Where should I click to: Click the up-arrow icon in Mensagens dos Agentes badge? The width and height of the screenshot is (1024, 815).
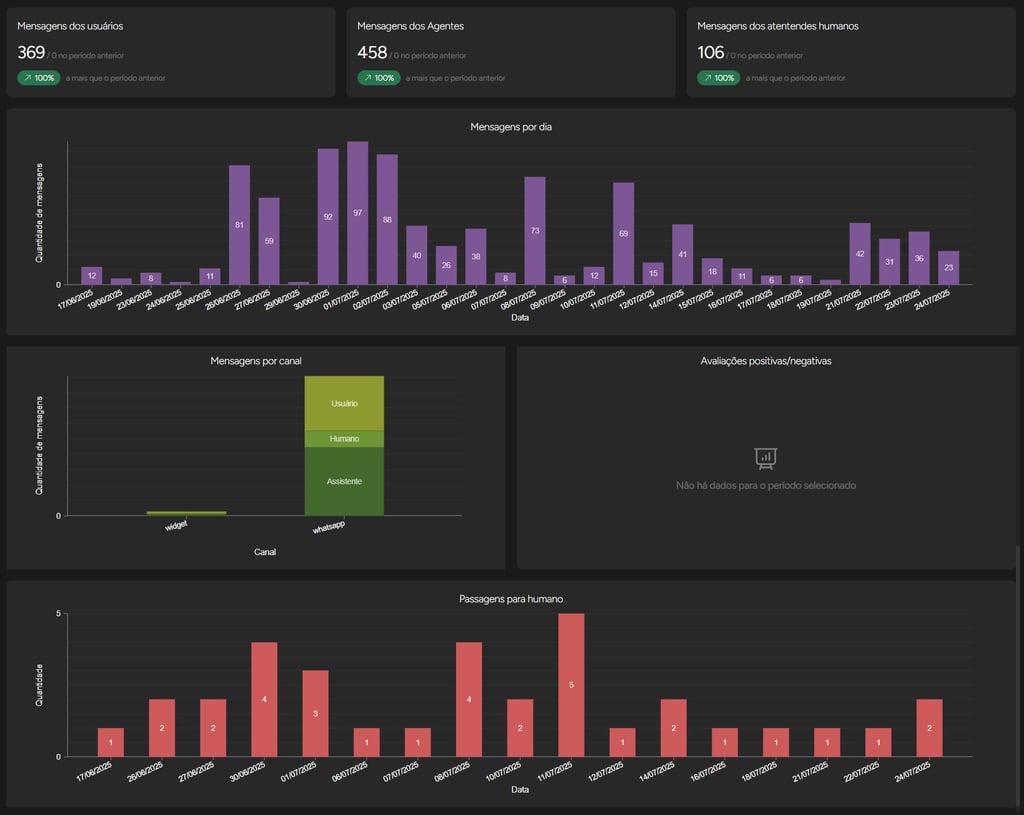coord(368,78)
